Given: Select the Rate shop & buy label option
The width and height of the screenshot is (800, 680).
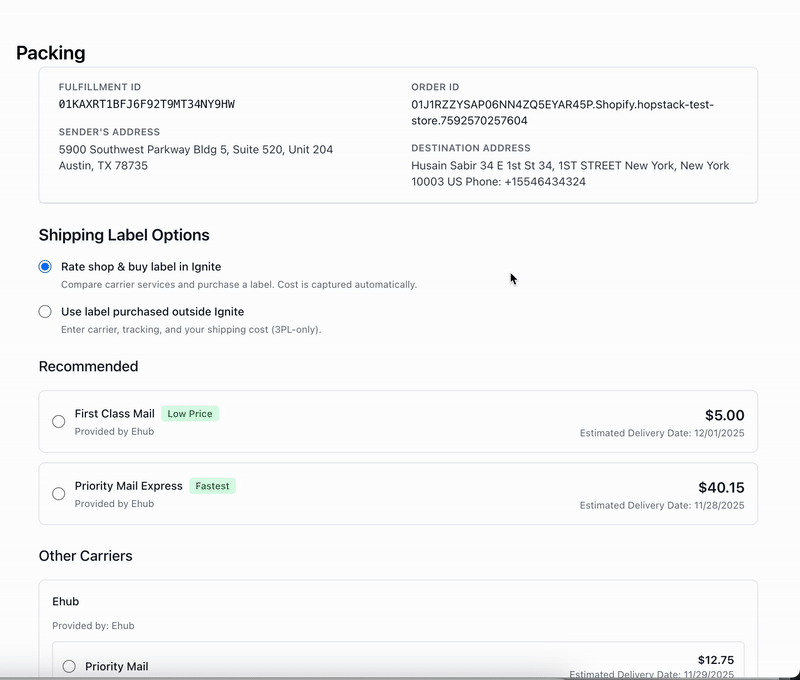Looking at the screenshot, I should click(x=44, y=266).
